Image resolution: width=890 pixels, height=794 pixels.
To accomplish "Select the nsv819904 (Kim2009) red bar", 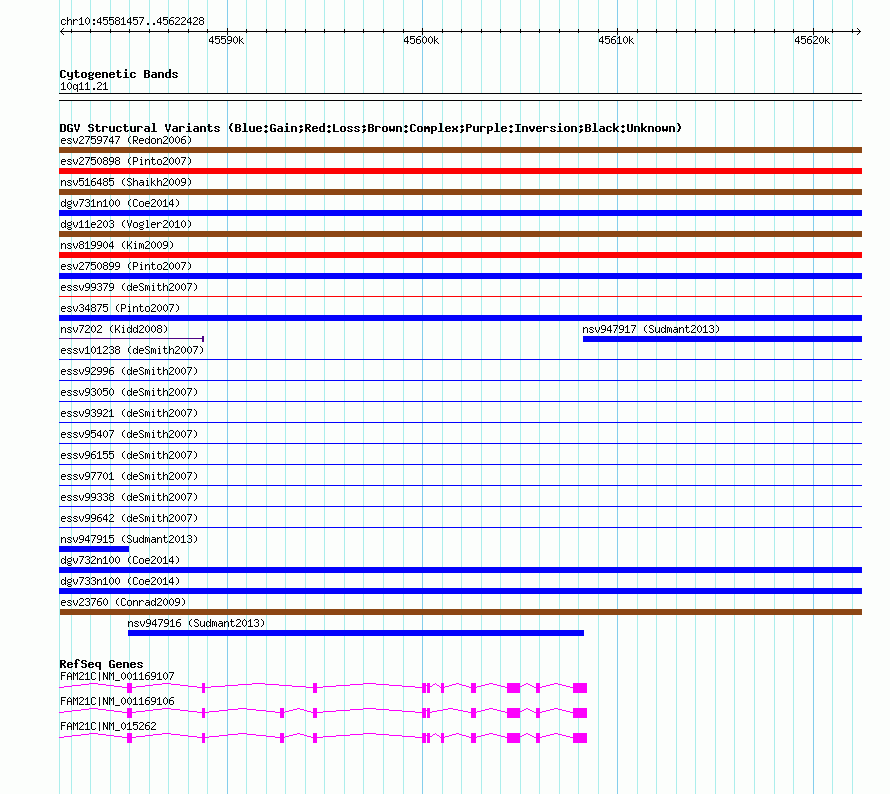I will tap(460, 255).
